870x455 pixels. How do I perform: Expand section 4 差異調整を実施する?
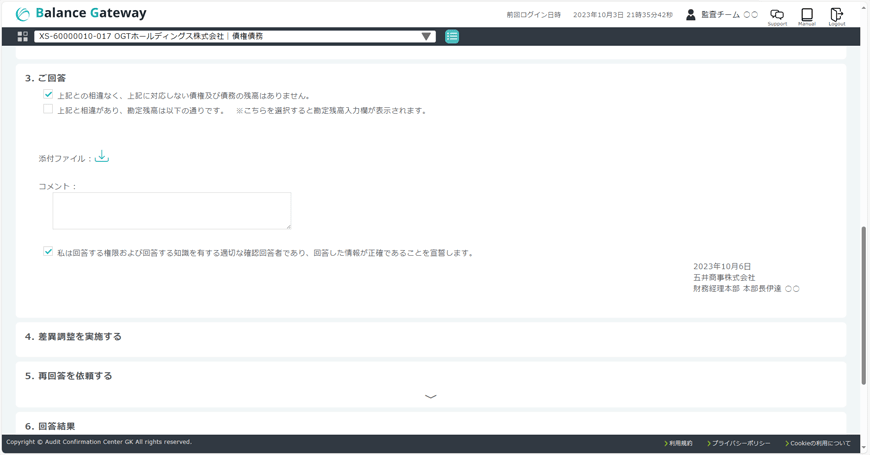click(73, 337)
